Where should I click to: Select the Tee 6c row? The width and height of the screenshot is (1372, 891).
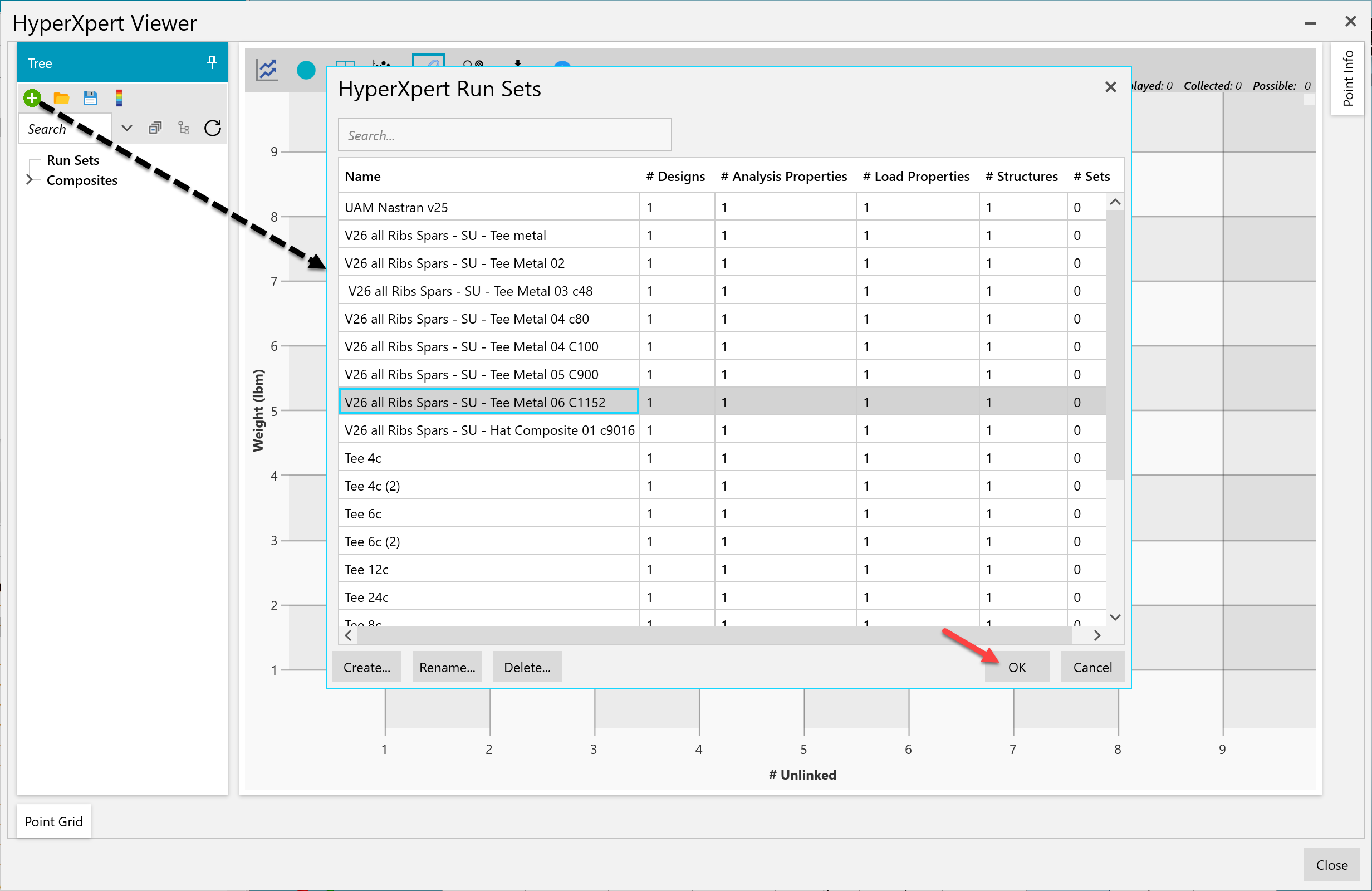coord(722,513)
